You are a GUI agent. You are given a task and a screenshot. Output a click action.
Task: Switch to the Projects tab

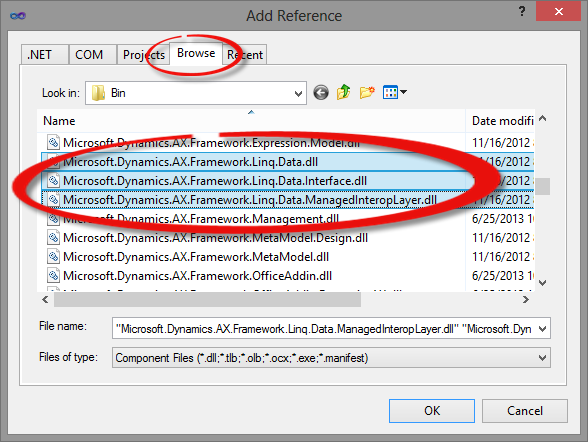pyautogui.click(x=144, y=55)
